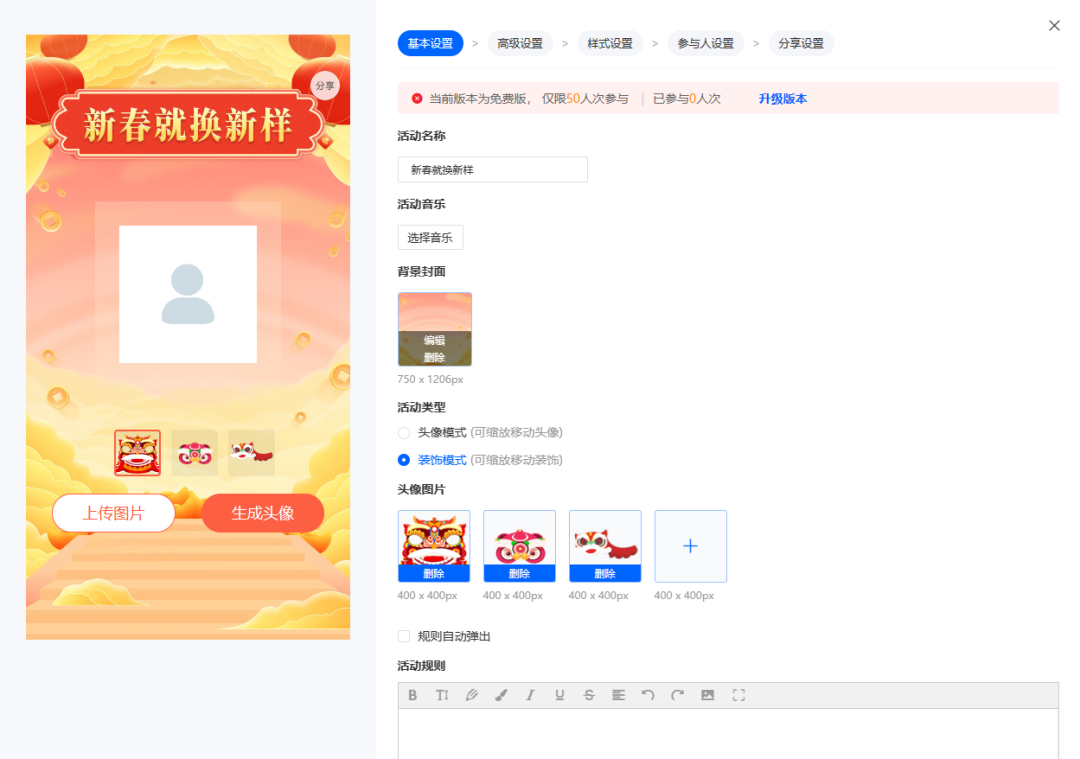
Task: Apply strikethrough in the rules editor
Action: coord(589,695)
